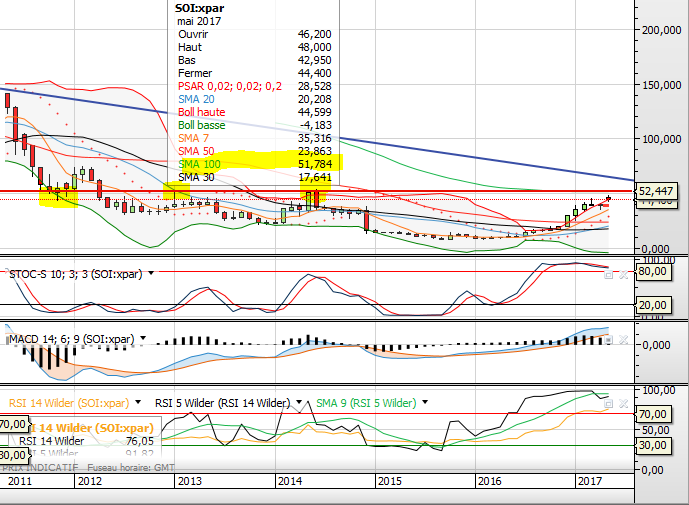Image resolution: width=689 pixels, height=505 pixels.
Task: Click the green SMA 9 (RSI 5 Wilder) label
Action: [x=367, y=404]
